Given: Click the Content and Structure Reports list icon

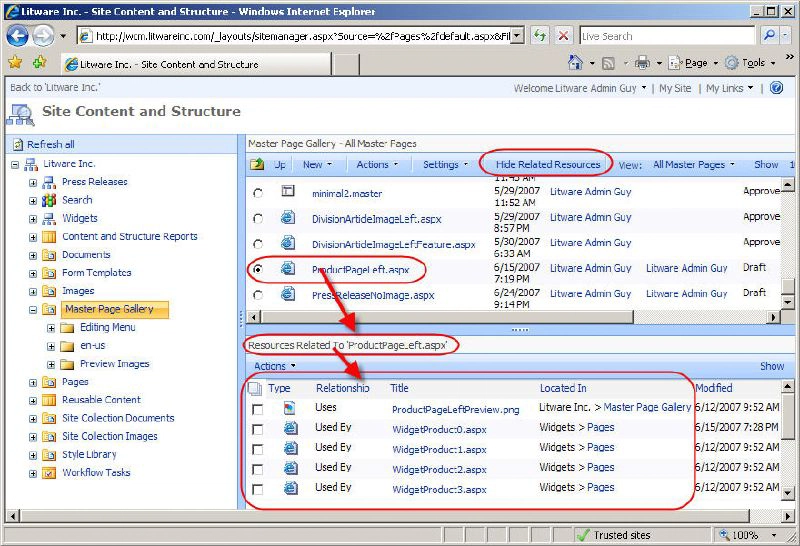Looking at the screenshot, I should 49,237.
